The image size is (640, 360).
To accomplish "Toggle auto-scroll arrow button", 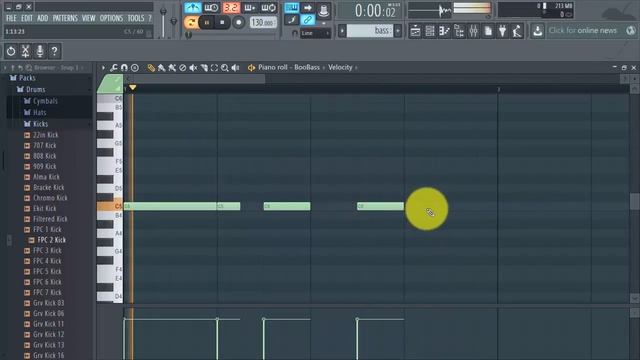I will [x=307, y=8].
